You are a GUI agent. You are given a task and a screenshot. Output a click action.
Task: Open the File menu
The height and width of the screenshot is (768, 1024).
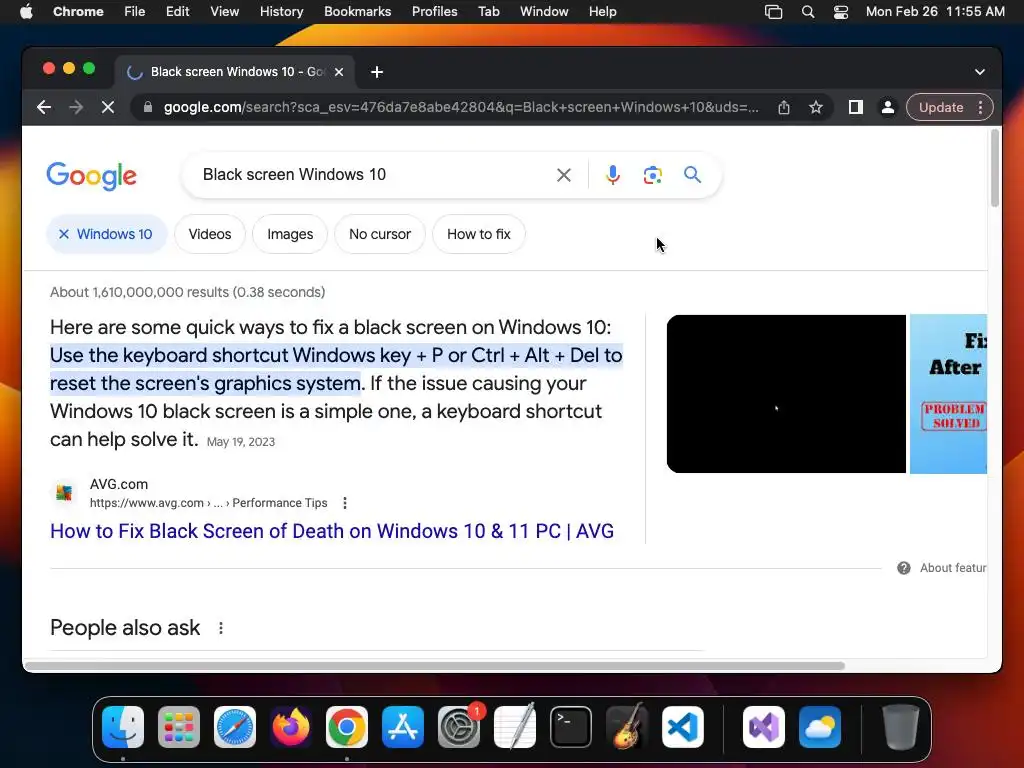(x=135, y=12)
